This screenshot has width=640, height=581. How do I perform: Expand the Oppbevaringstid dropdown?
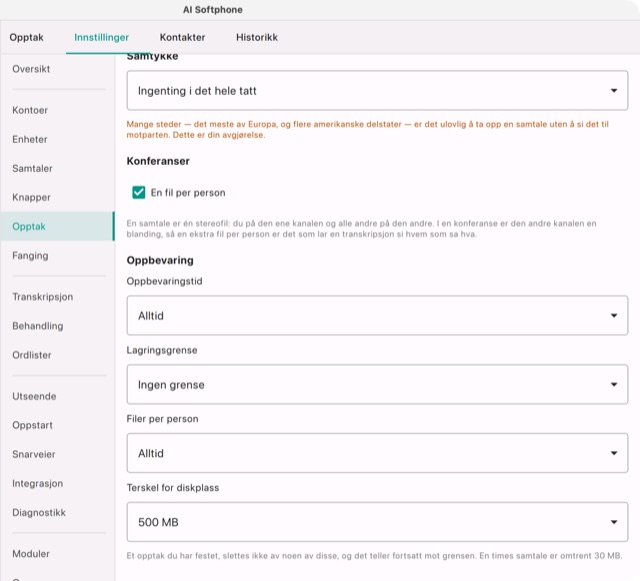click(x=377, y=316)
